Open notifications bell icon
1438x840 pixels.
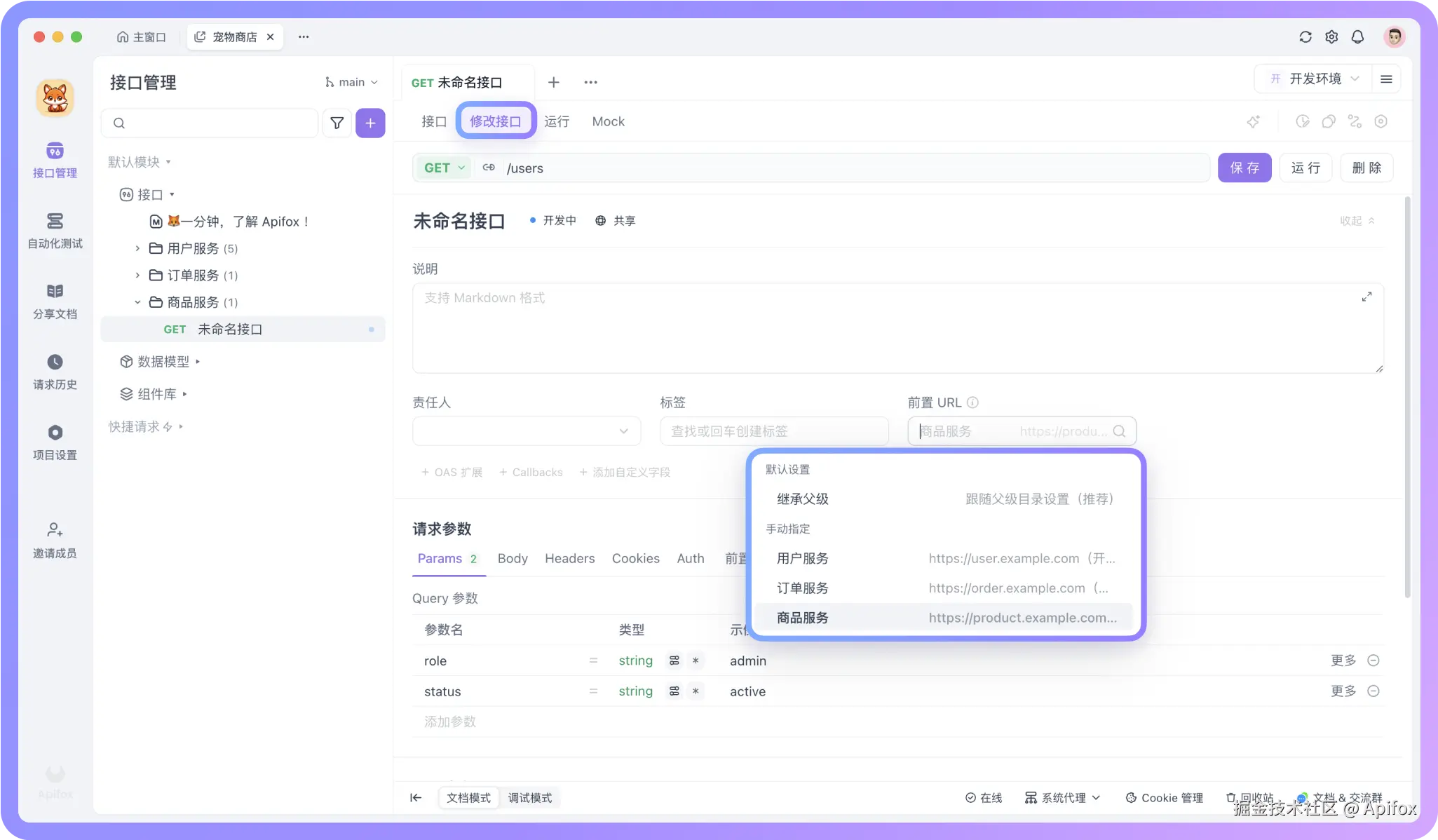1357,37
